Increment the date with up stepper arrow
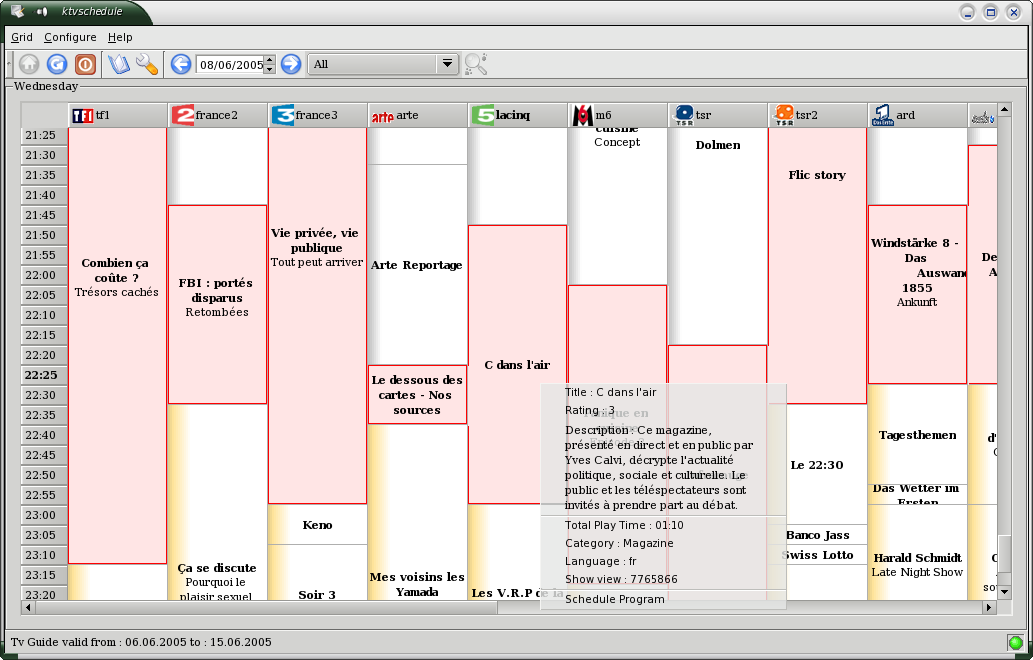This screenshot has height=660, width=1033. click(269, 59)
